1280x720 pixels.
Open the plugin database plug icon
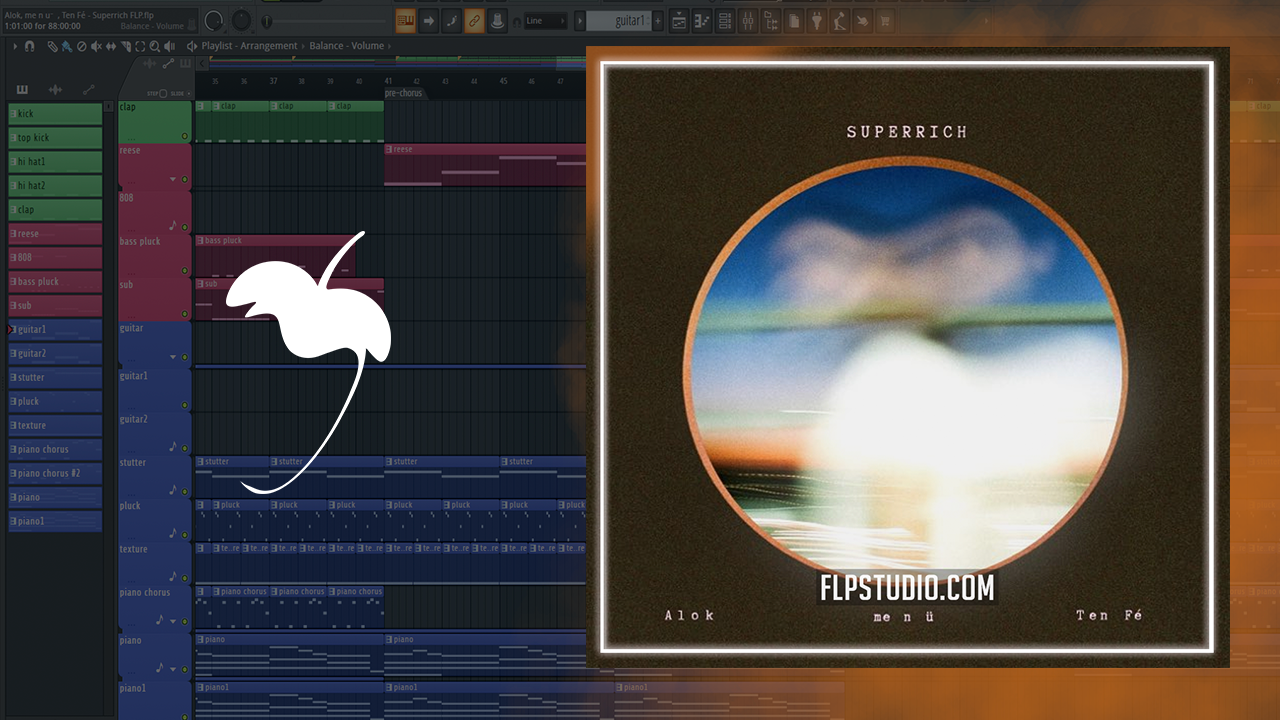[816, 21]
